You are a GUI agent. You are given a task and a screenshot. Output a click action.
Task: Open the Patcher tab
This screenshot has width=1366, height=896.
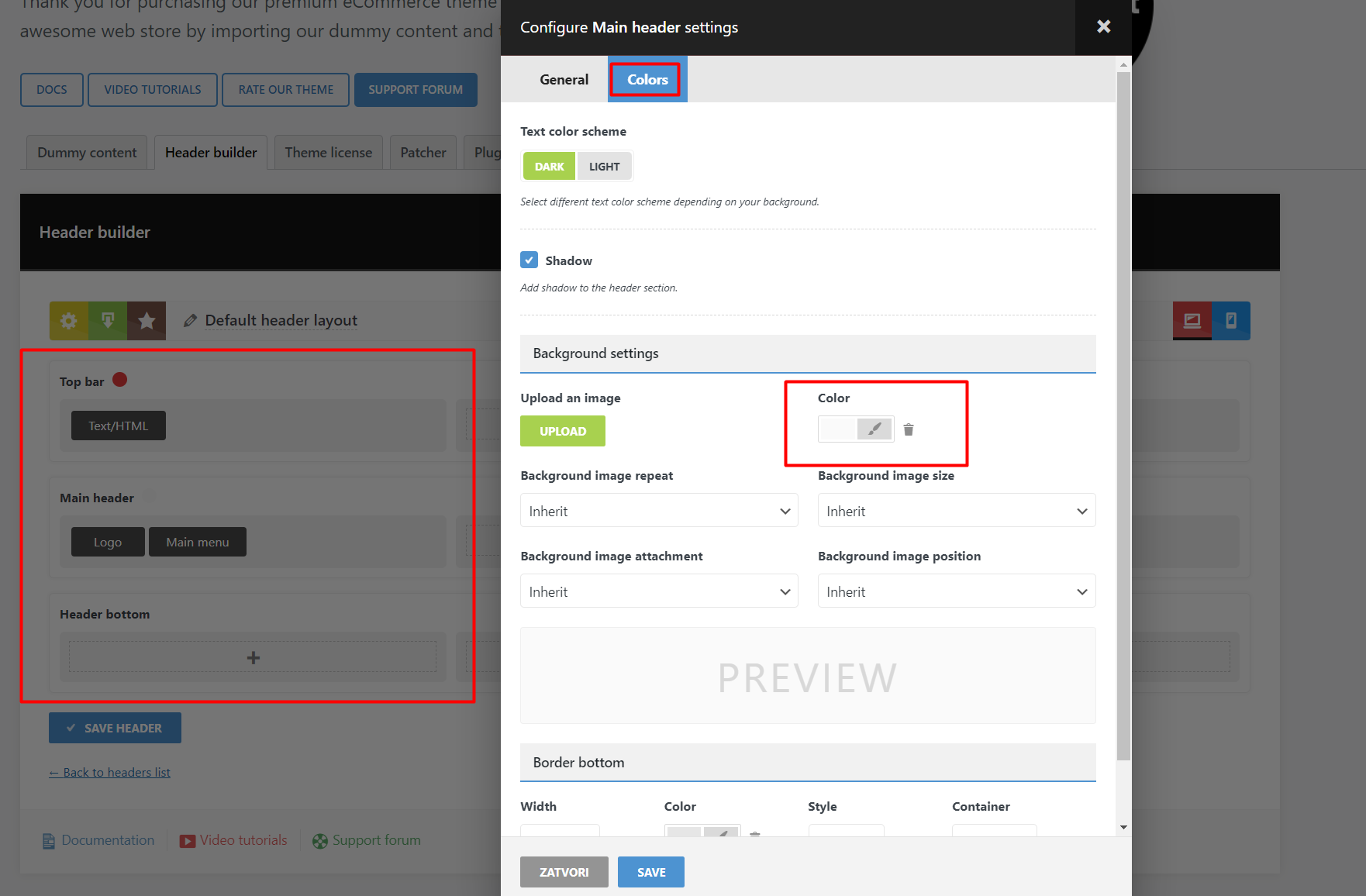[x=423, y=153]
